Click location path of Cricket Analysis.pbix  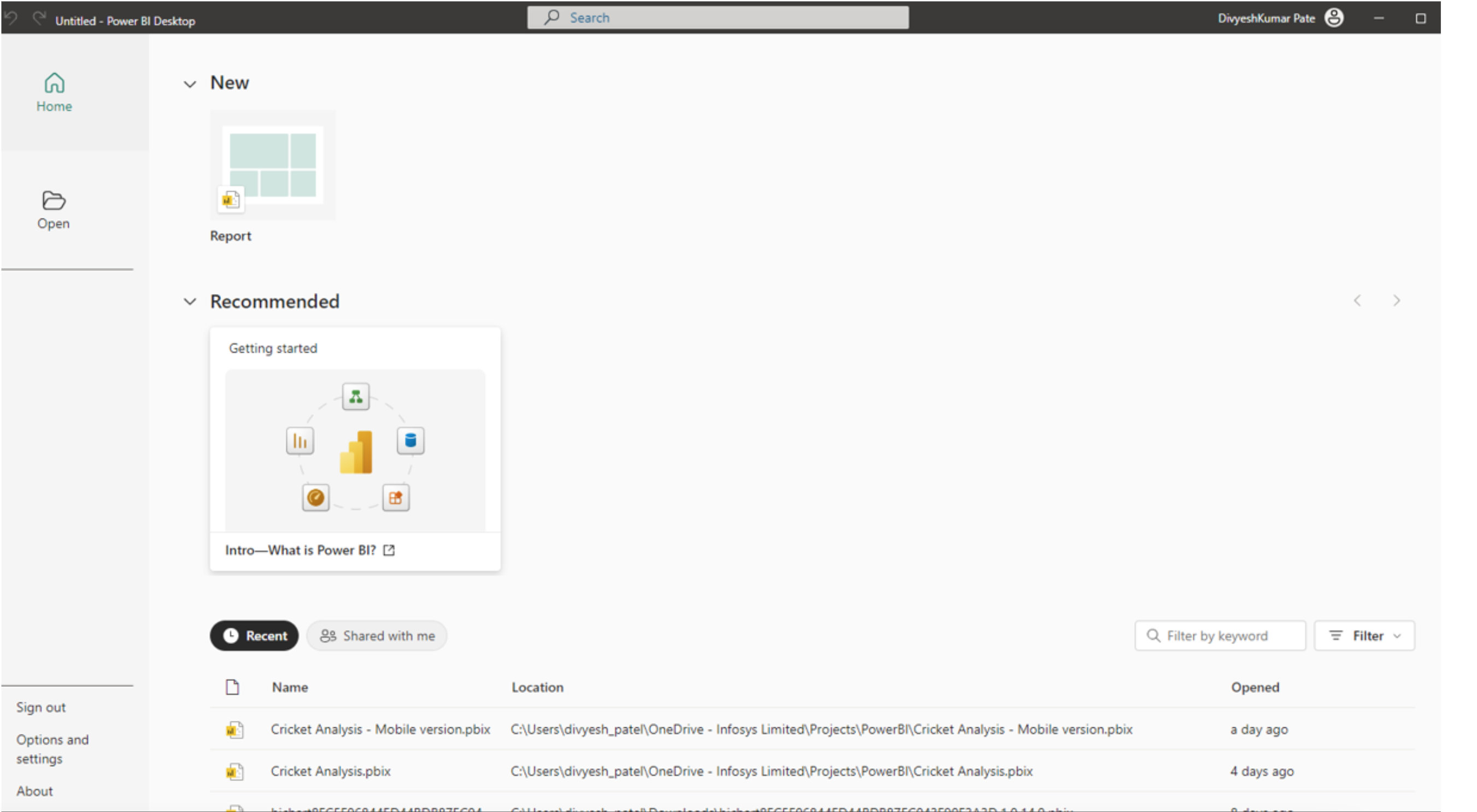pyautogui.click(x=771, y=770)
